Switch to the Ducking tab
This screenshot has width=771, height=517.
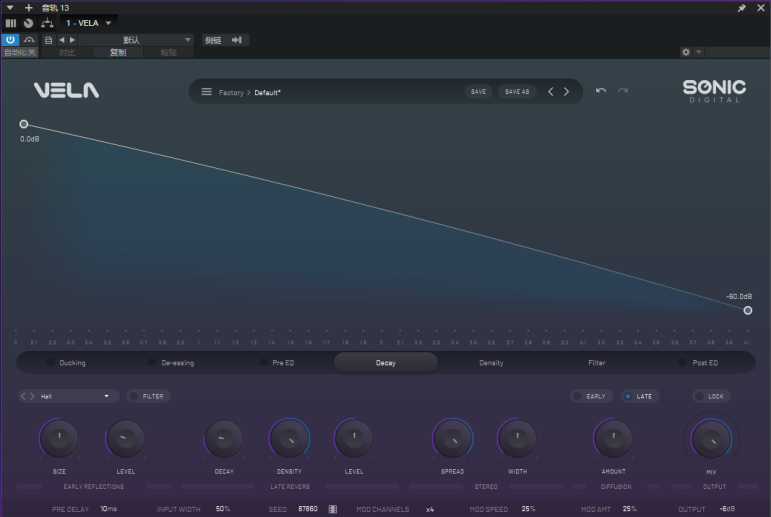pos(66,363)
